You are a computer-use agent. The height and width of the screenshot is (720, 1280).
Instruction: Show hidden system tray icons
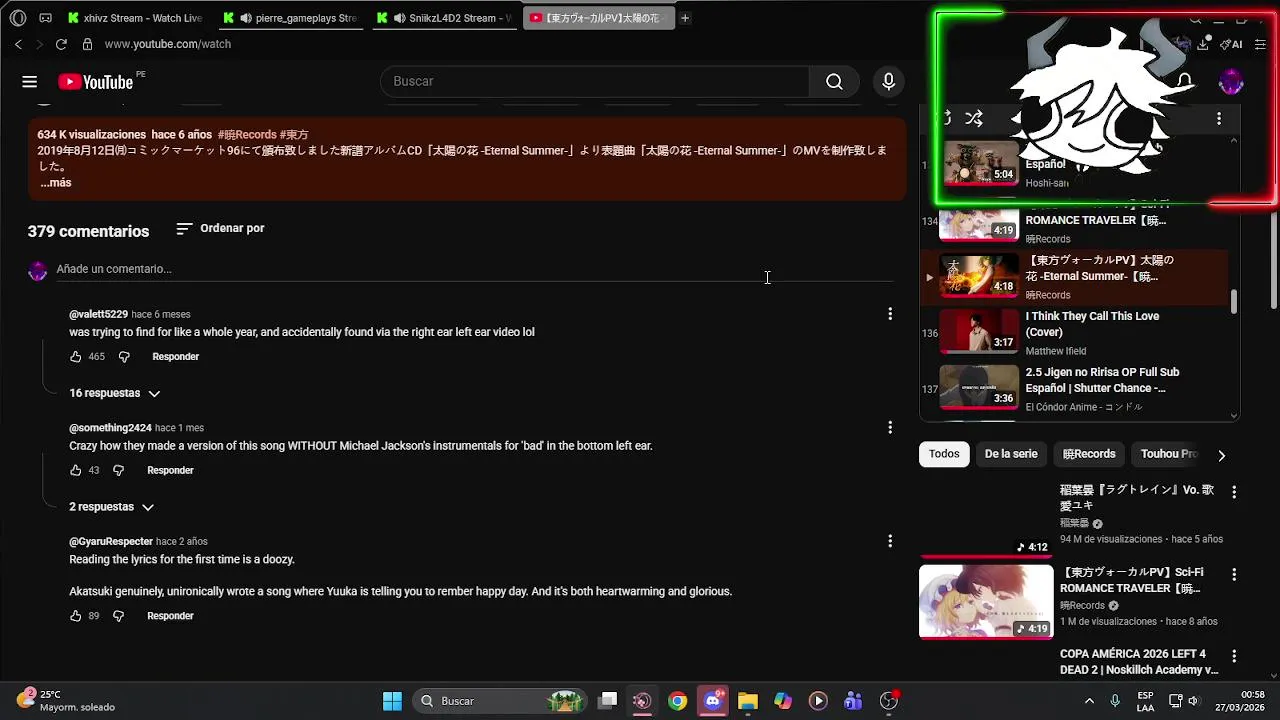pos(1089,701)
